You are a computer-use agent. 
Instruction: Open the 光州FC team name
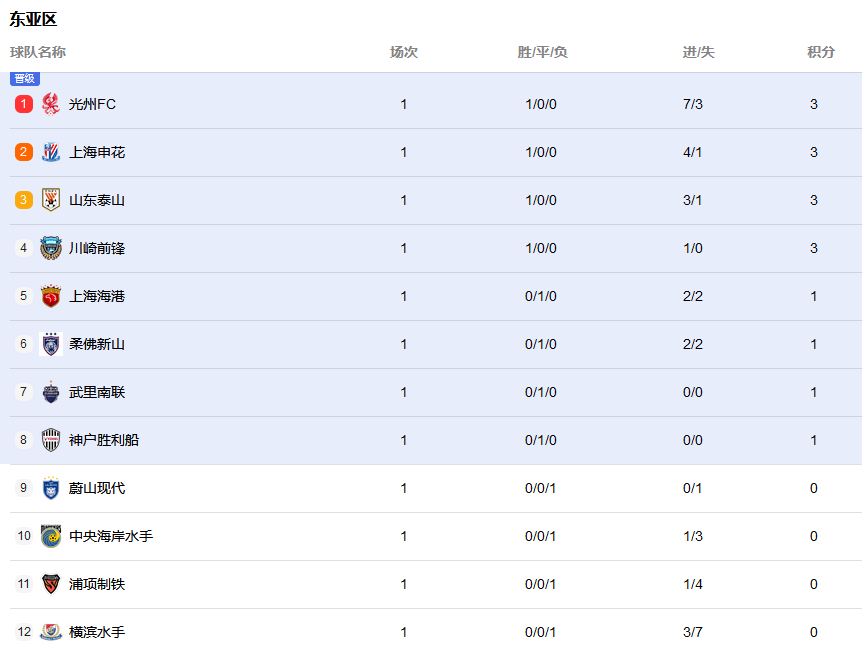click(92, 104)
